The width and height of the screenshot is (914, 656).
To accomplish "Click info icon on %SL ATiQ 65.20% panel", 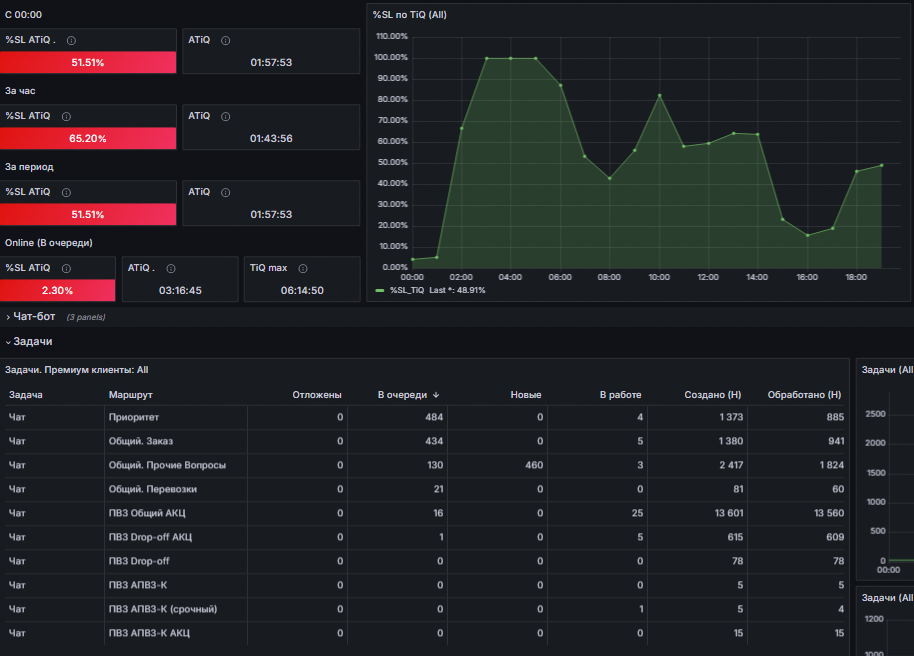I will (66, 117).
